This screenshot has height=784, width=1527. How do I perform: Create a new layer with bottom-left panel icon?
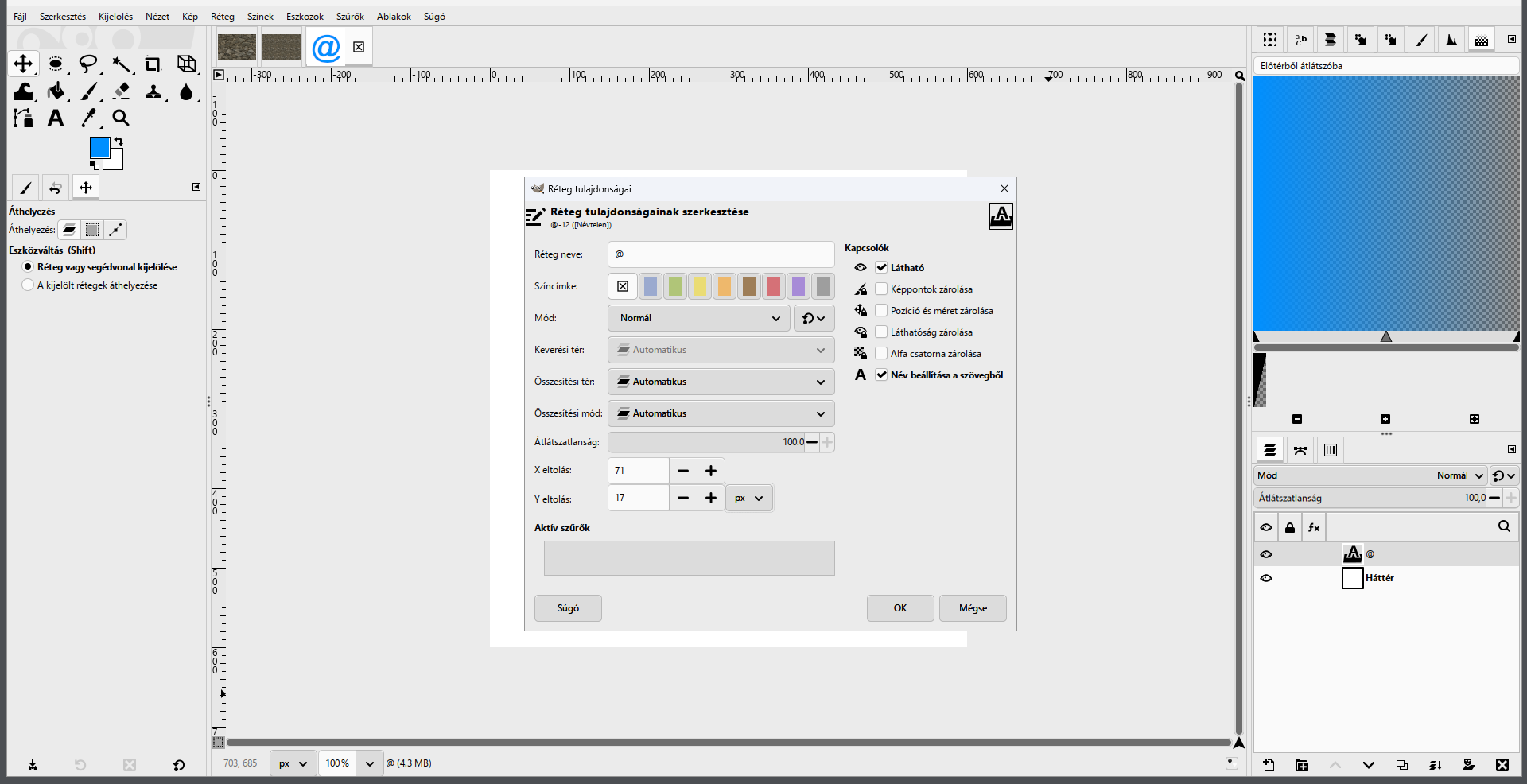1269,765
